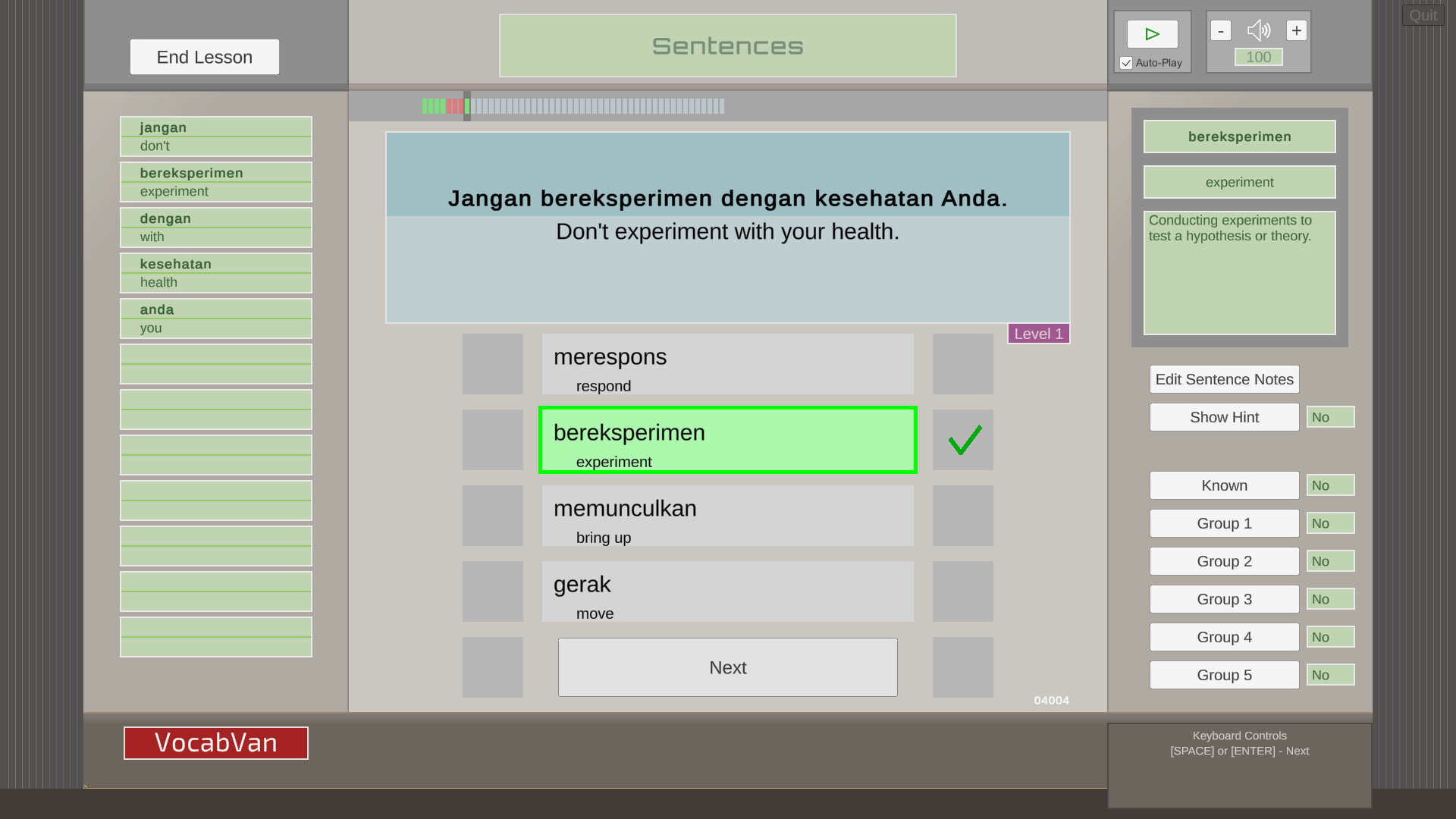Adjust the volume level slider at 100
Screen dimensions: 1456x819
1258,57
